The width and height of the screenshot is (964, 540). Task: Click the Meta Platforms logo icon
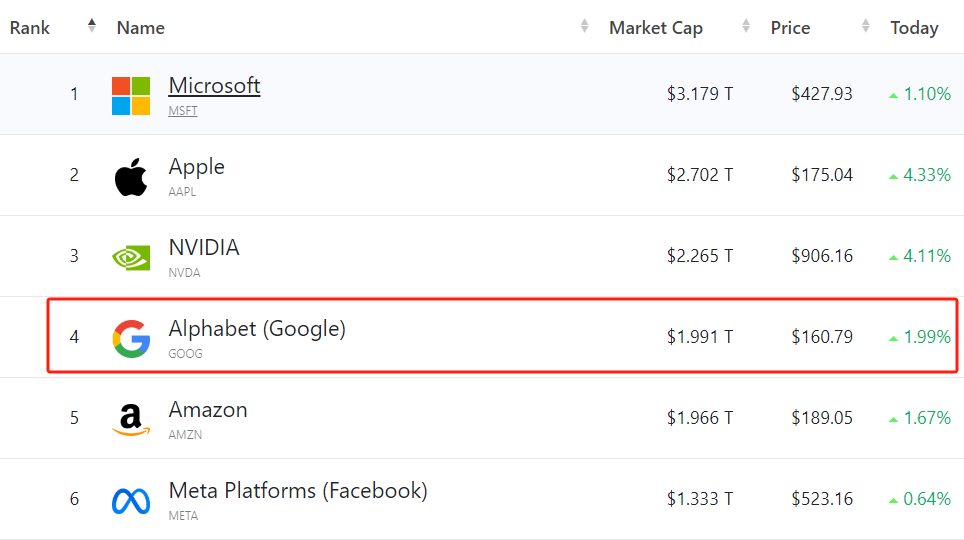131,500
